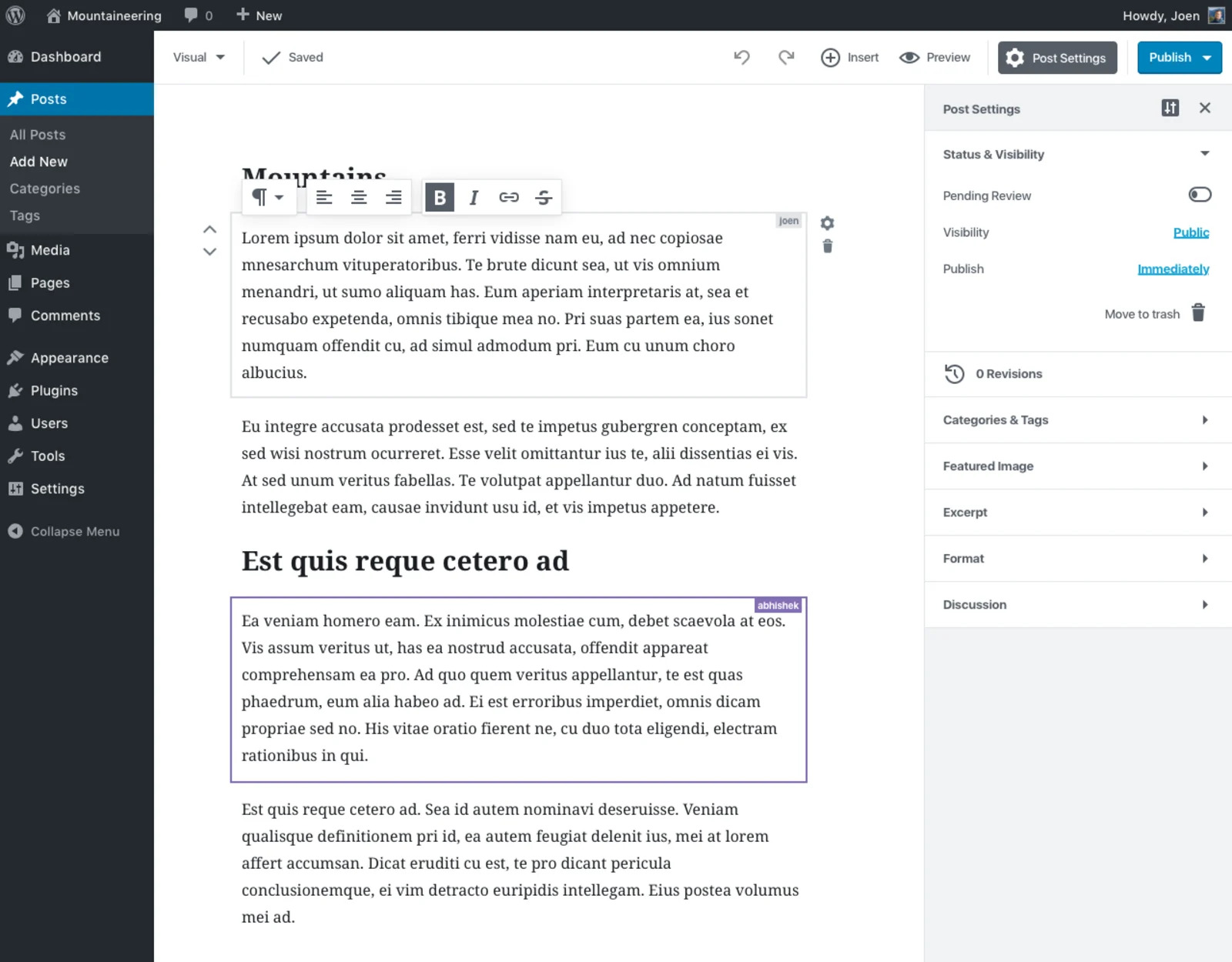Delete block with trash icon
1232x962 pixels.
[827, 246]
